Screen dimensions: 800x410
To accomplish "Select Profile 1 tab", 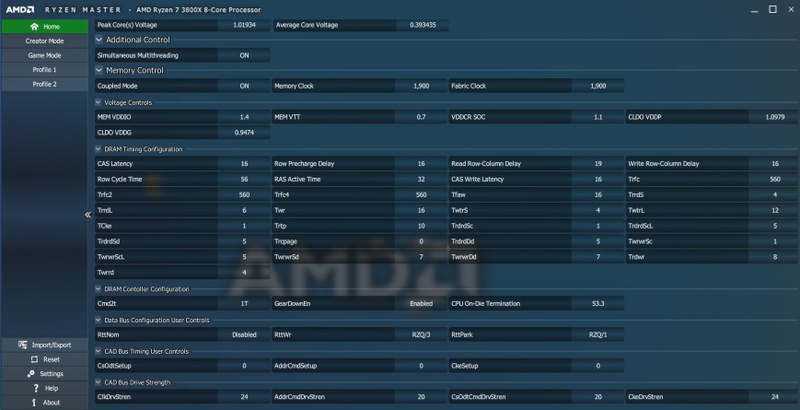I will pyautogui.click(x=45, y=69).
